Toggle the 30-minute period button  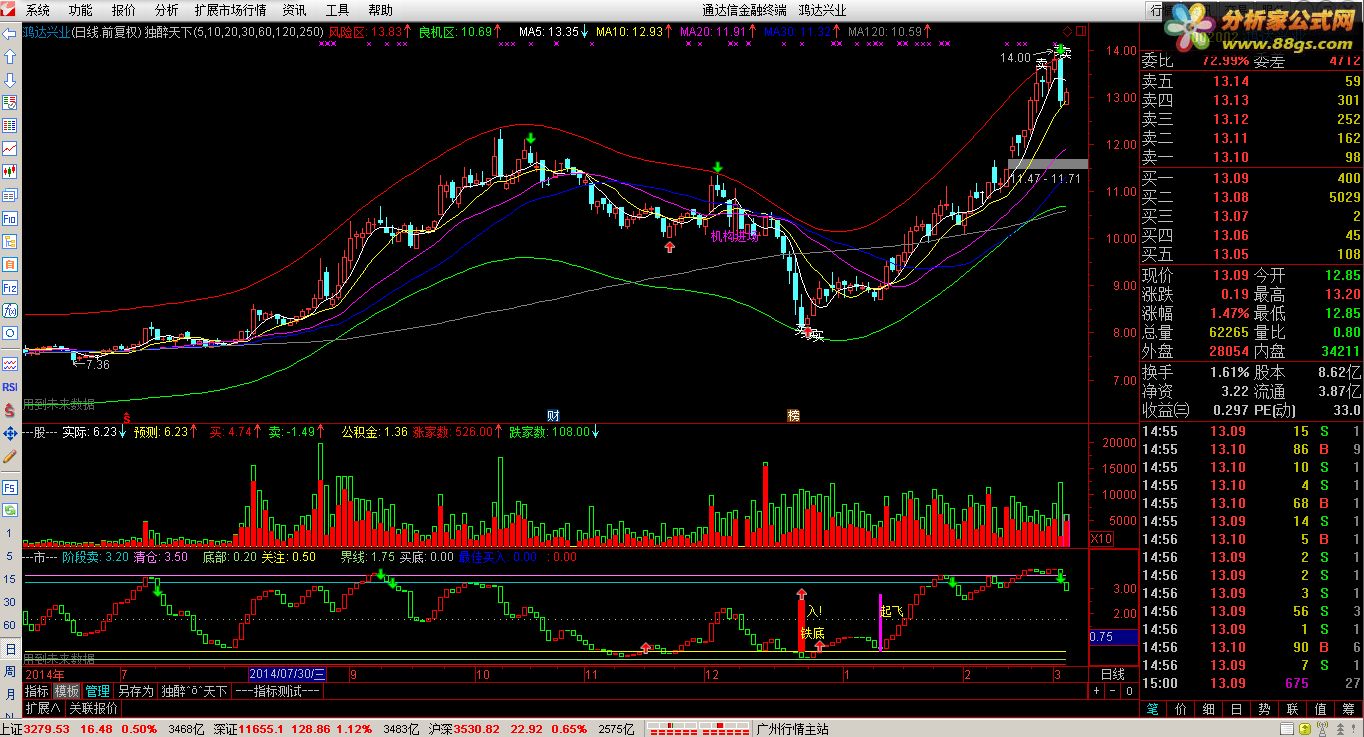(x=9, y=602)
